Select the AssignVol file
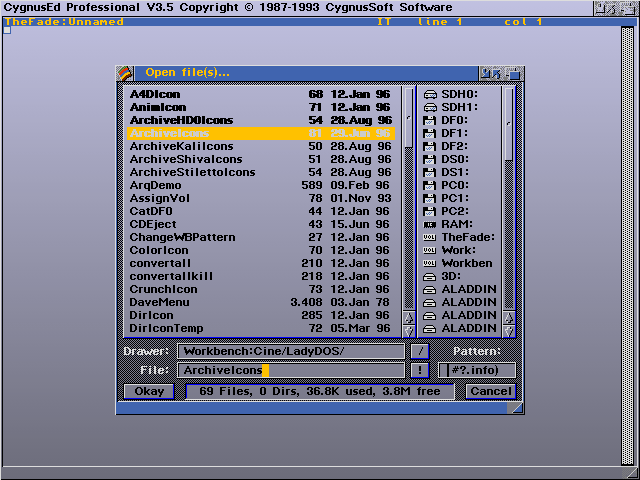 pos(261,198)
